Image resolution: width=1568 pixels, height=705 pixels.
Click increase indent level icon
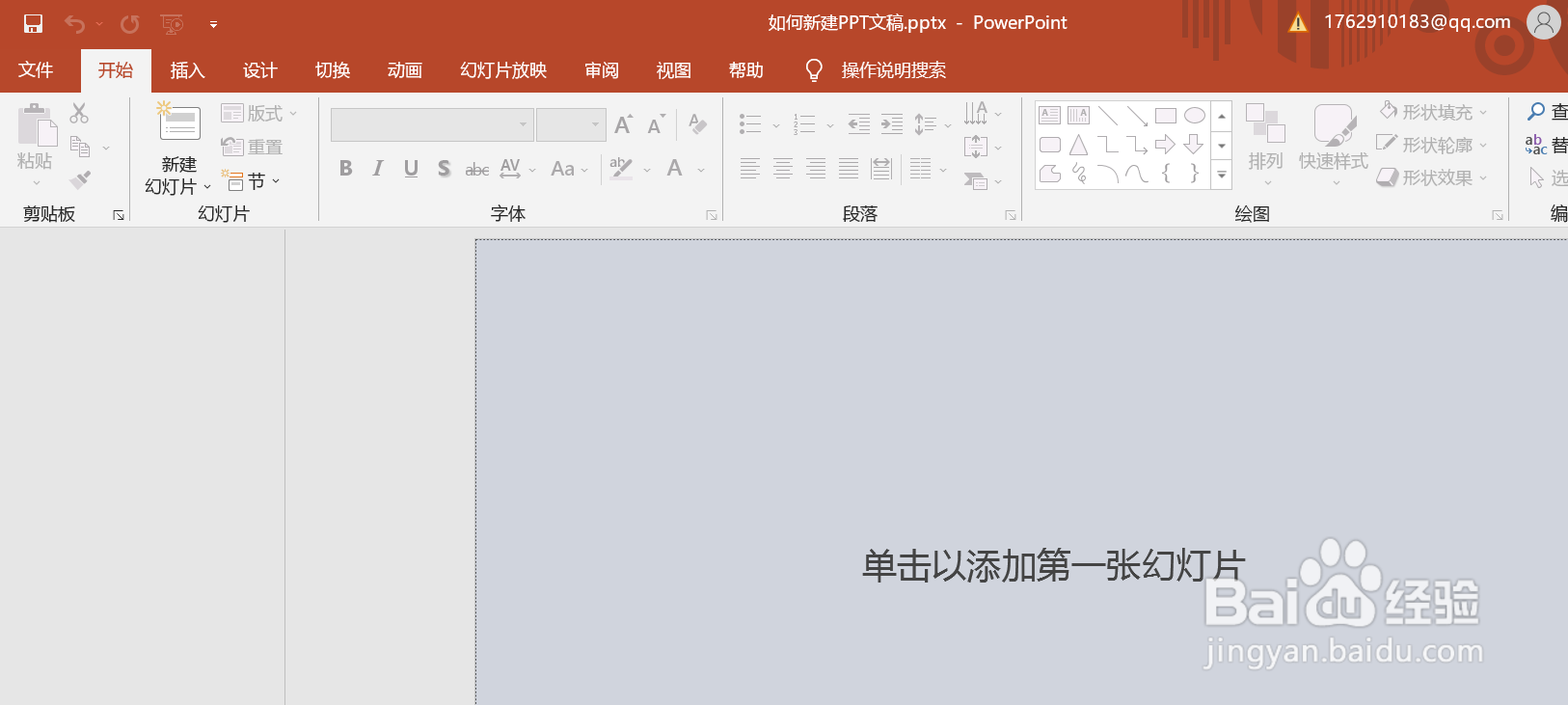point(892,123)
